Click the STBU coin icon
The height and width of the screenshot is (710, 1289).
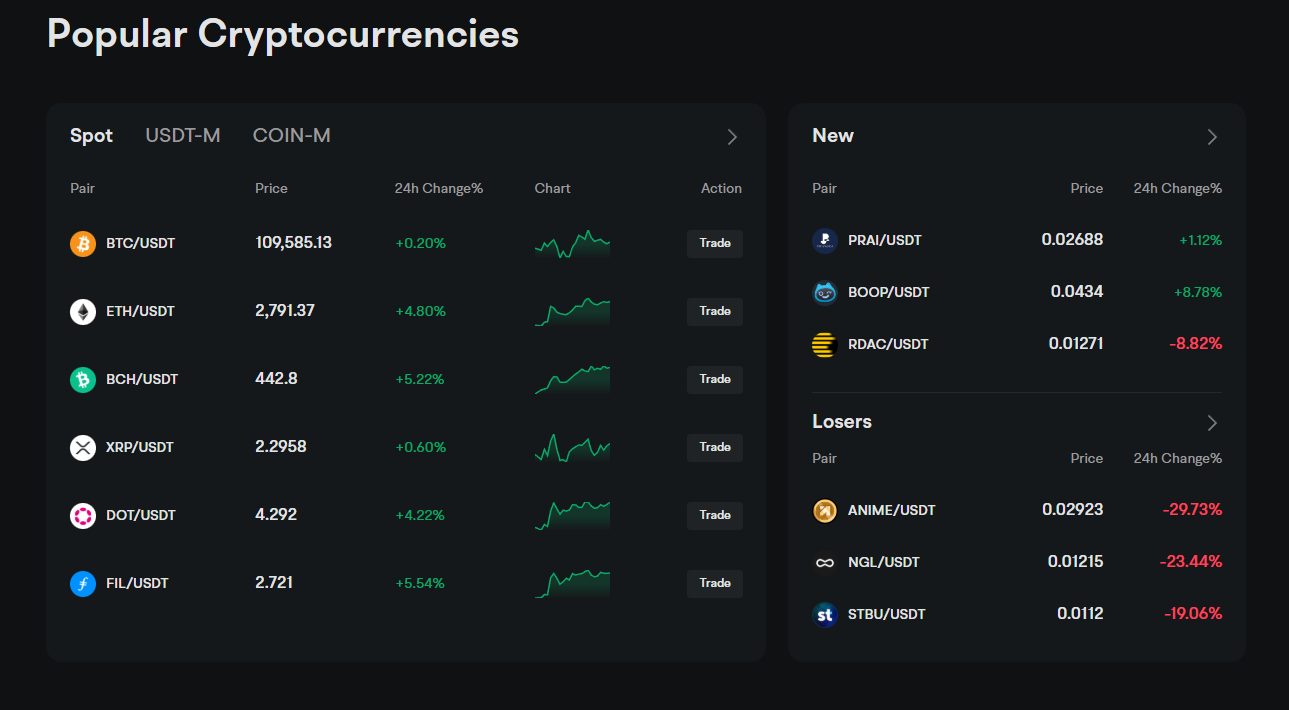[824, 614]
